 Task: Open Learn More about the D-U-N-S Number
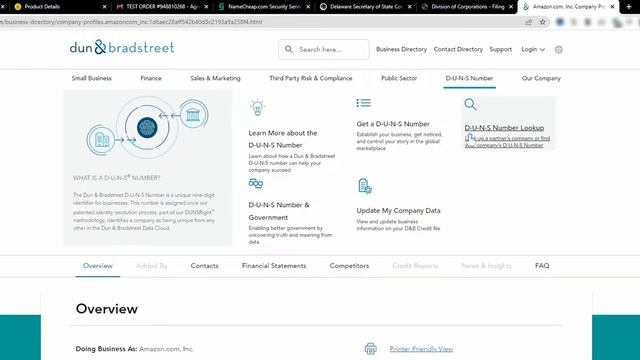[282, 139]
